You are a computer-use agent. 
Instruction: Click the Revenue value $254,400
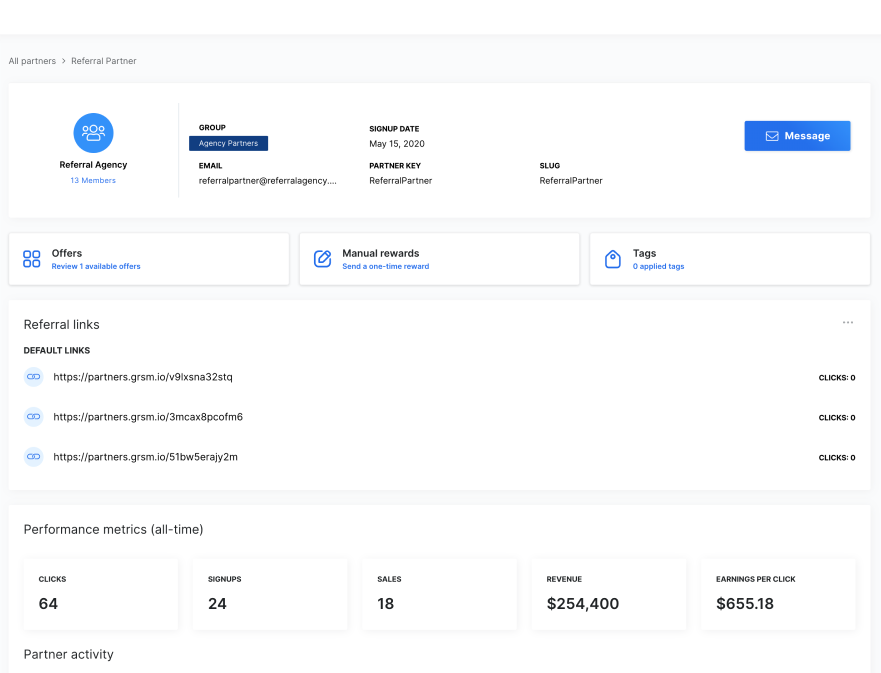(583, 604)
